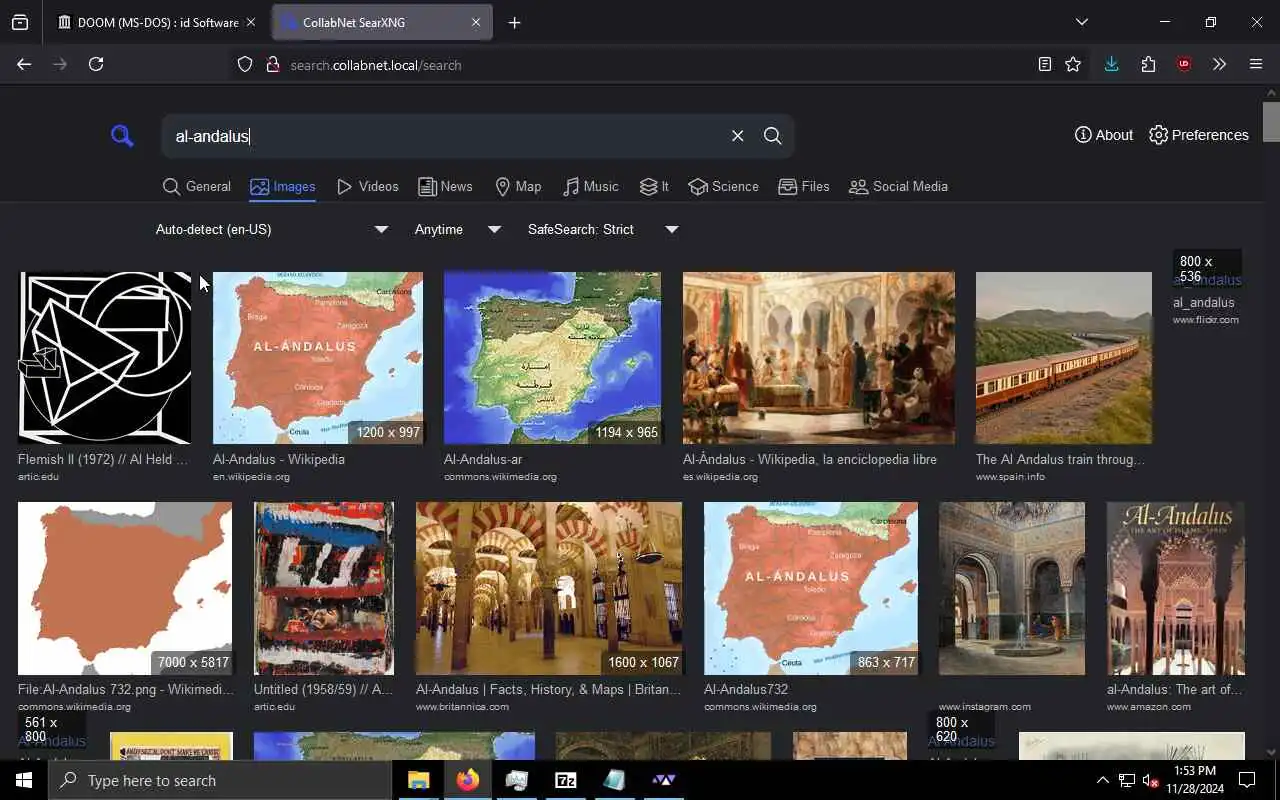Open the Anytime time range dropdown
The height and width of the screenshot is (800, 1280).
[458, 229]
